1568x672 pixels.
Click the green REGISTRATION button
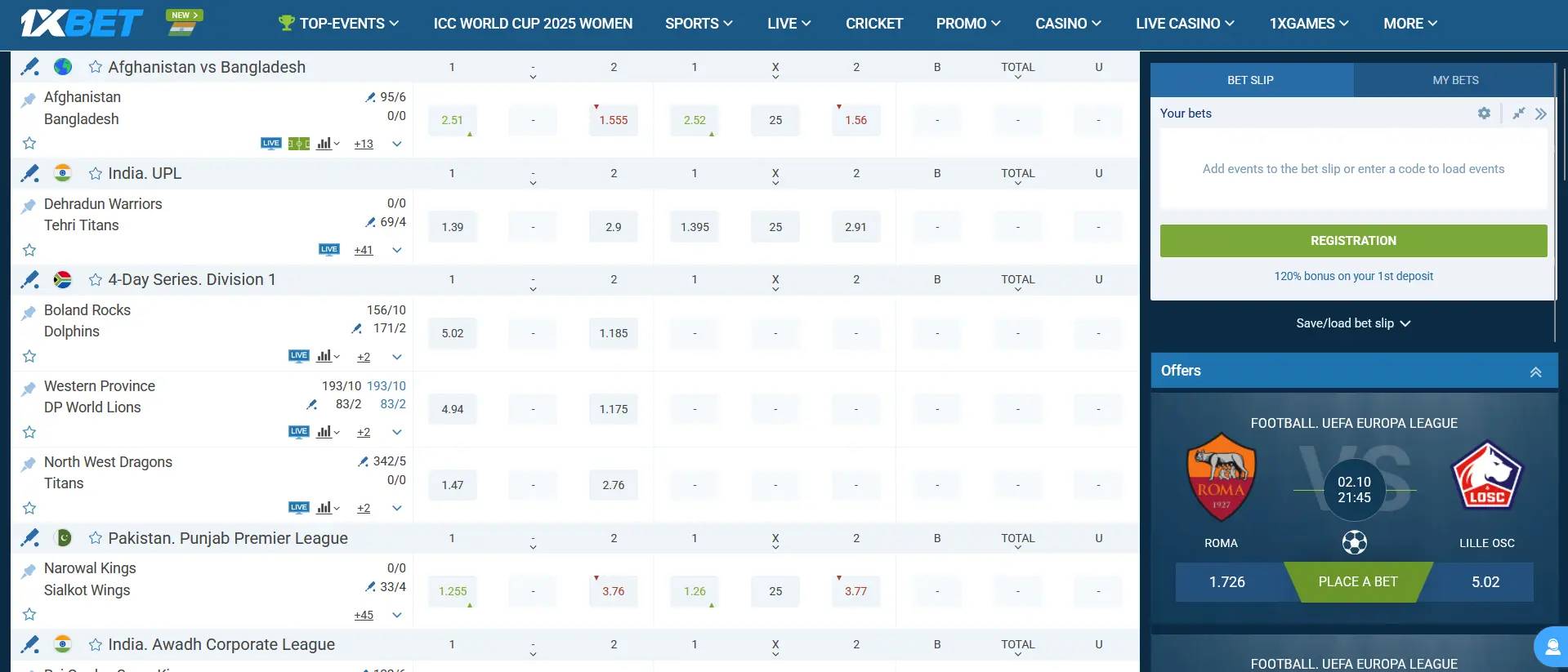click(1353, 241)
